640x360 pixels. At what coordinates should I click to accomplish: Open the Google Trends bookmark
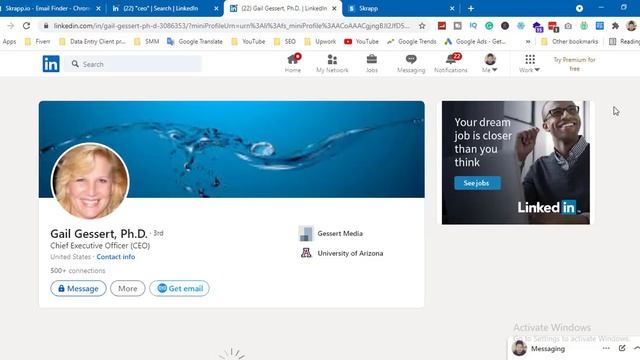point(412,42)
